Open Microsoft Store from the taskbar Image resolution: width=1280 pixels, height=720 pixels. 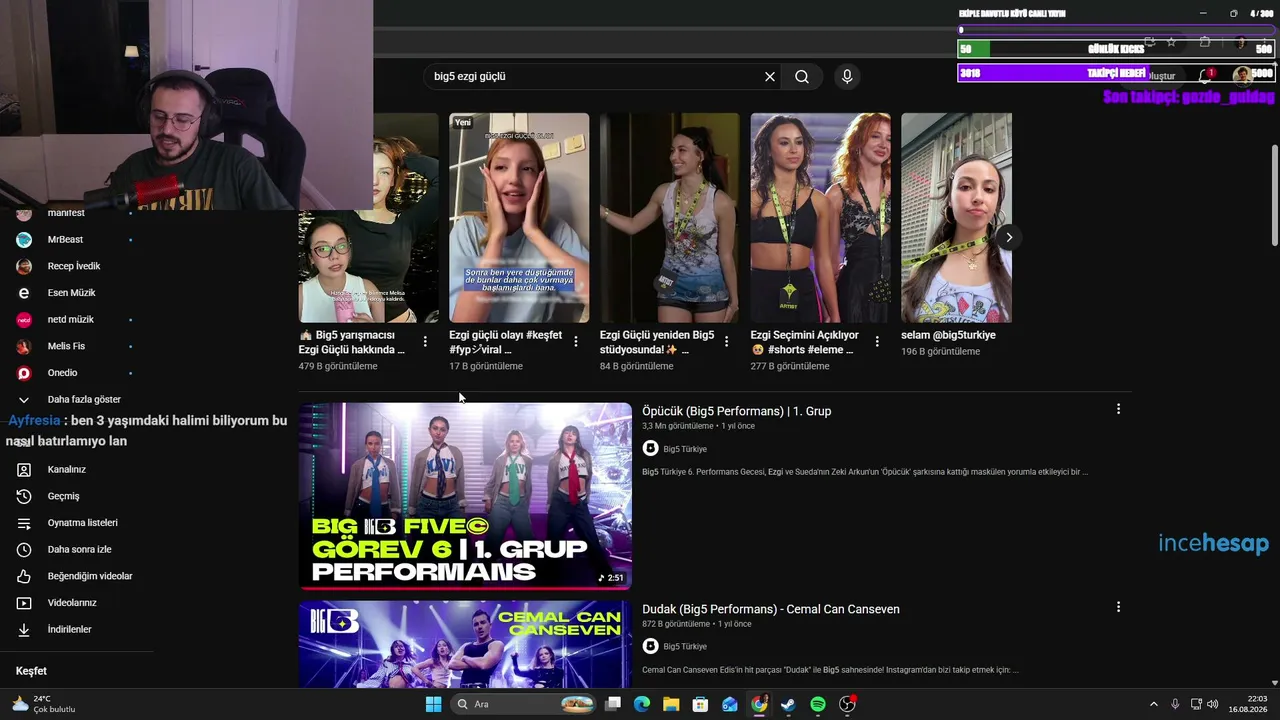click(701, 704)
